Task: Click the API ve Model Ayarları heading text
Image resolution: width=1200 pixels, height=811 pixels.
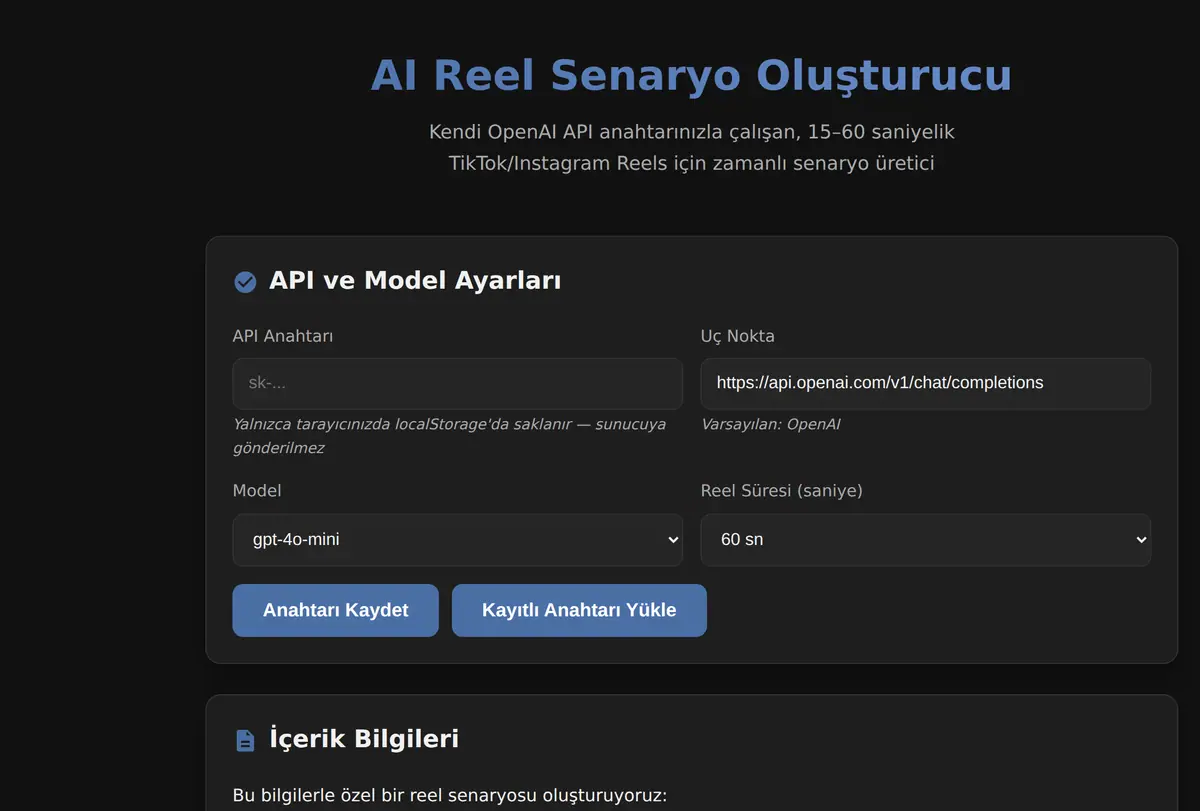Action: 415,281
